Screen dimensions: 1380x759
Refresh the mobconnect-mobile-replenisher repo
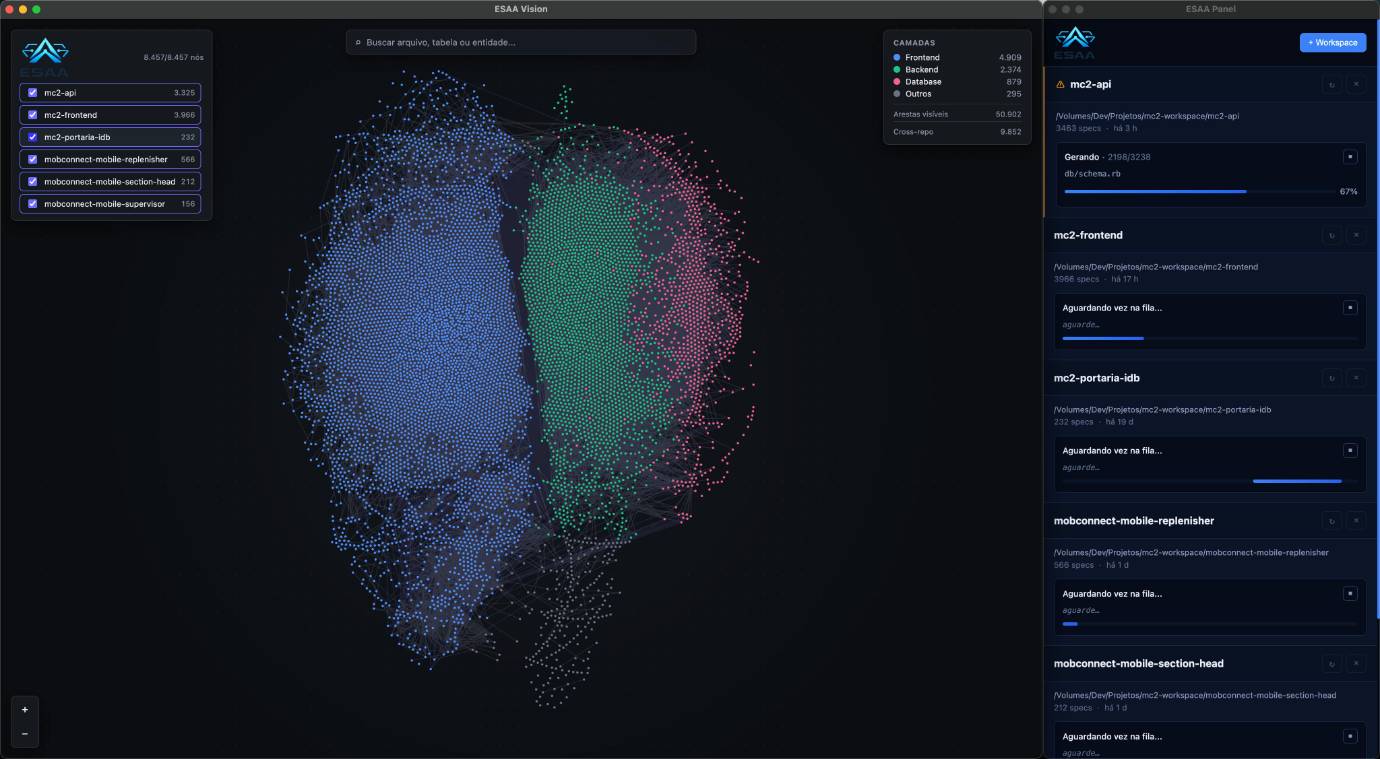tap(1331, 521)
